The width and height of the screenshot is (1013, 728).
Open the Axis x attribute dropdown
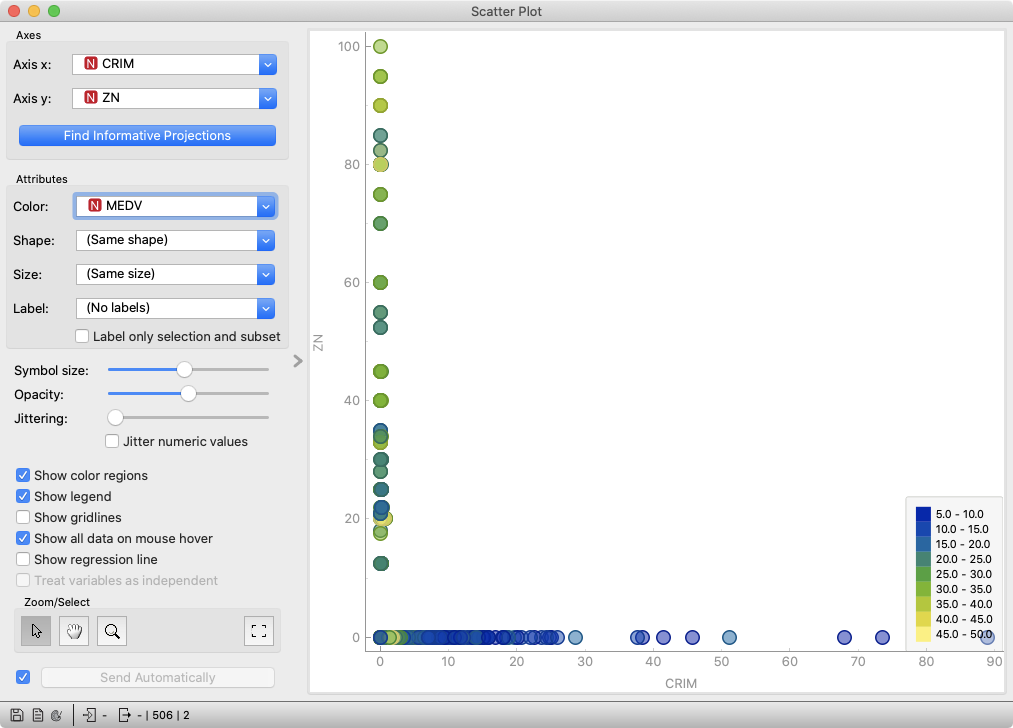266,63
